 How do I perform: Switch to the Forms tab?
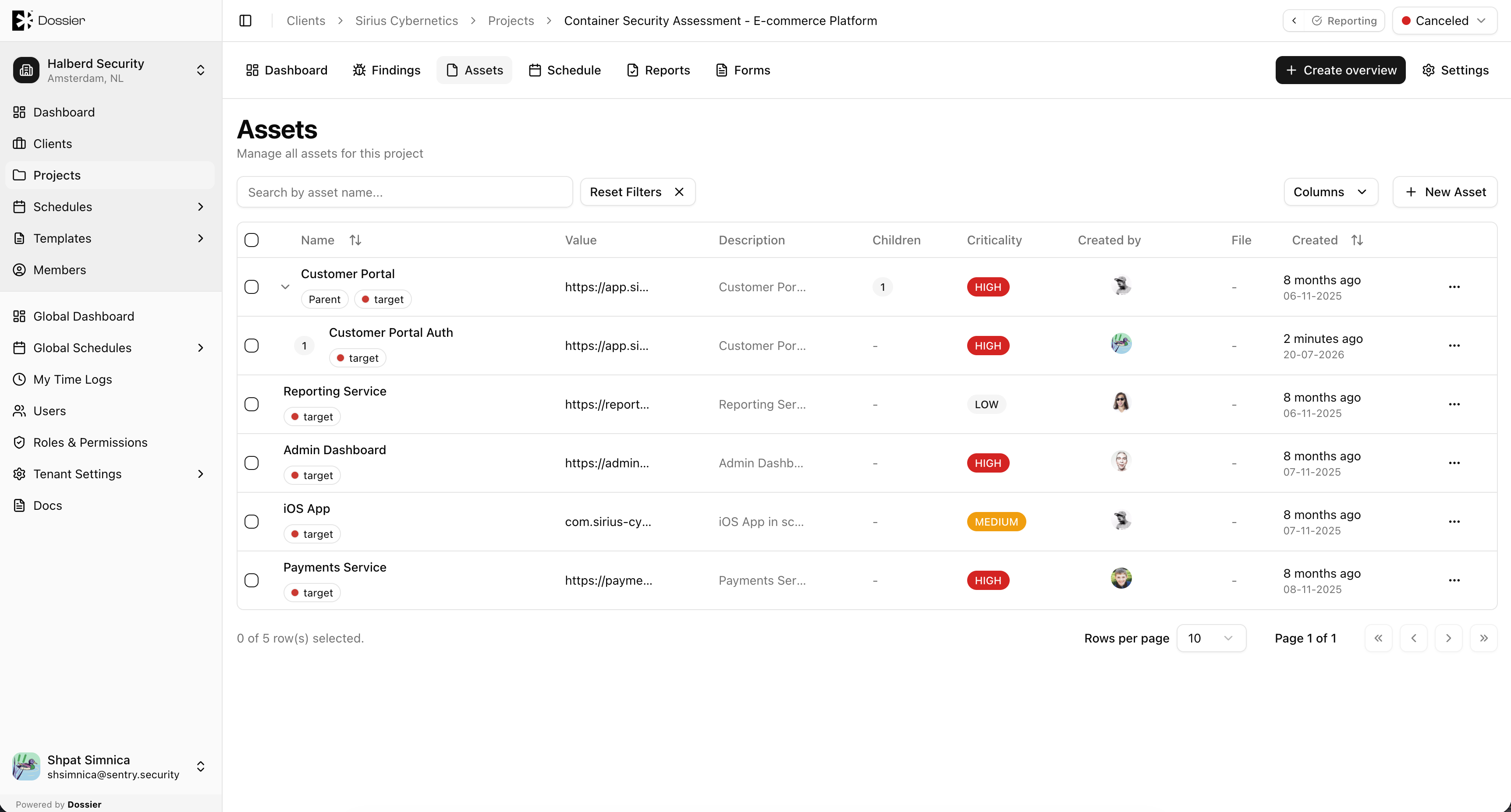pos(743,71)
